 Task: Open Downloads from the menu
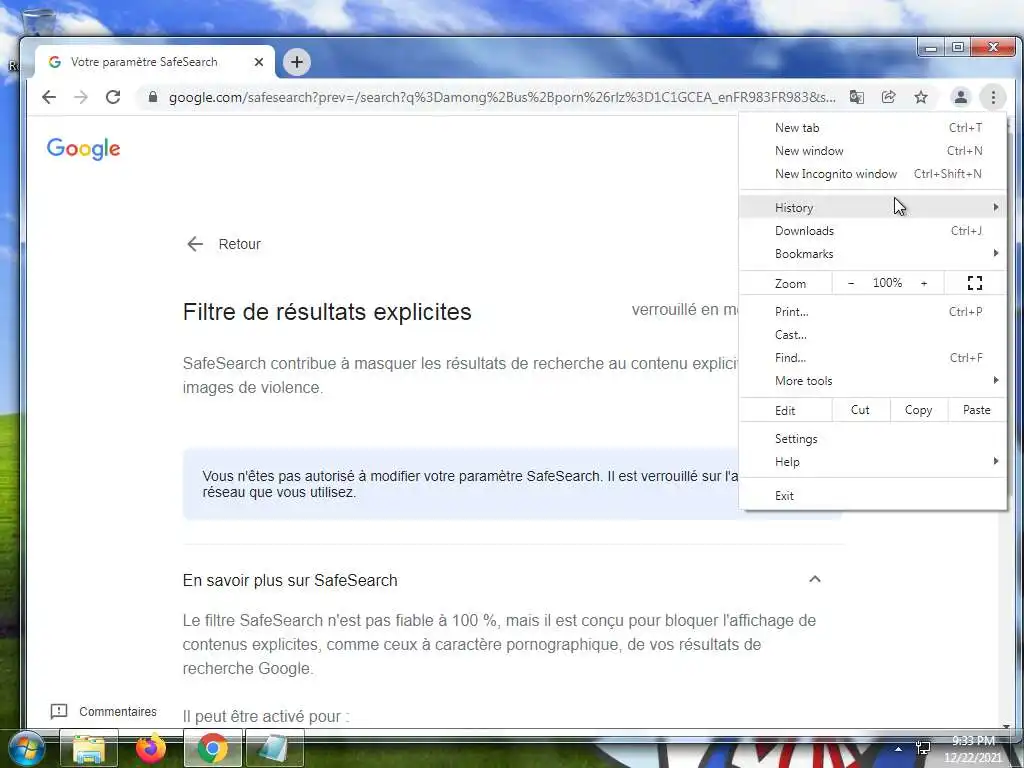click(872, 231)
